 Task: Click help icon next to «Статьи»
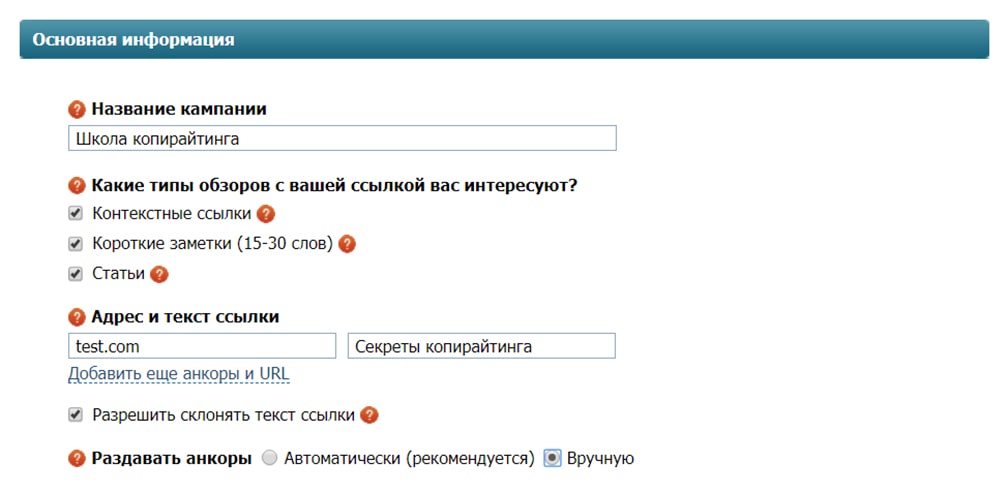coord(159,273)
